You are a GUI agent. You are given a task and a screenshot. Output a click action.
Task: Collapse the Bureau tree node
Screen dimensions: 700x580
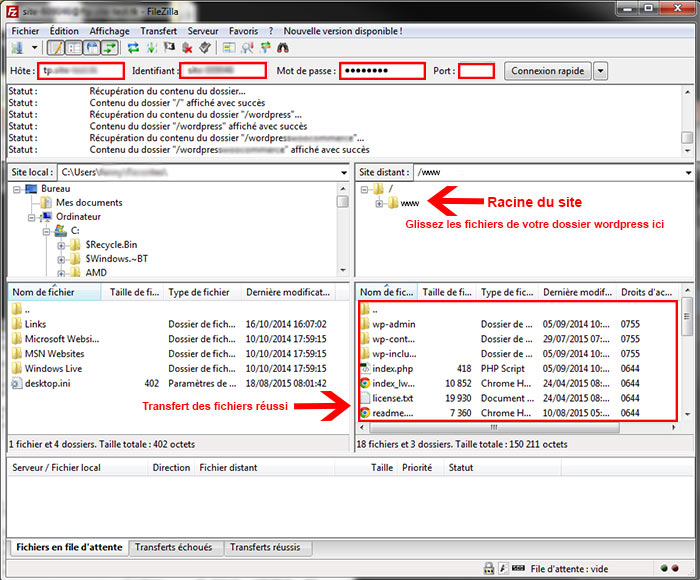(x=17, y=189)
